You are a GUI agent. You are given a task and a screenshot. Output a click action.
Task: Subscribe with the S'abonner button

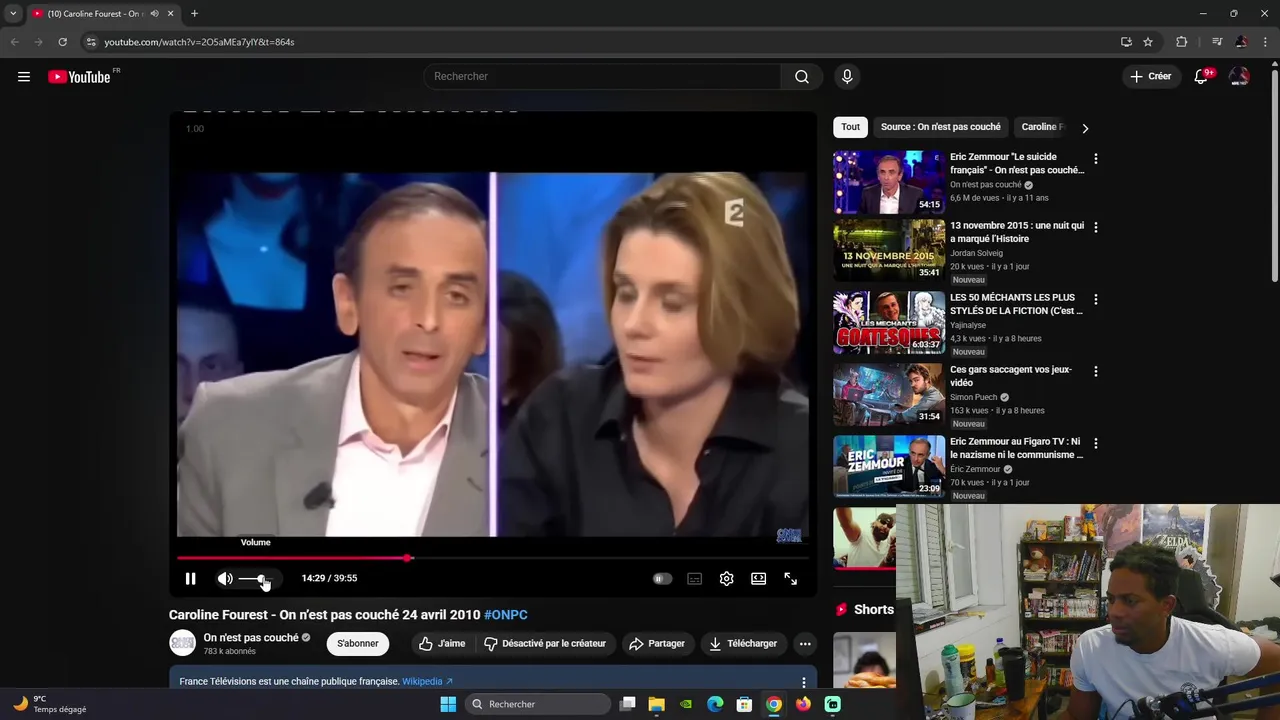(x=358, y=643)
